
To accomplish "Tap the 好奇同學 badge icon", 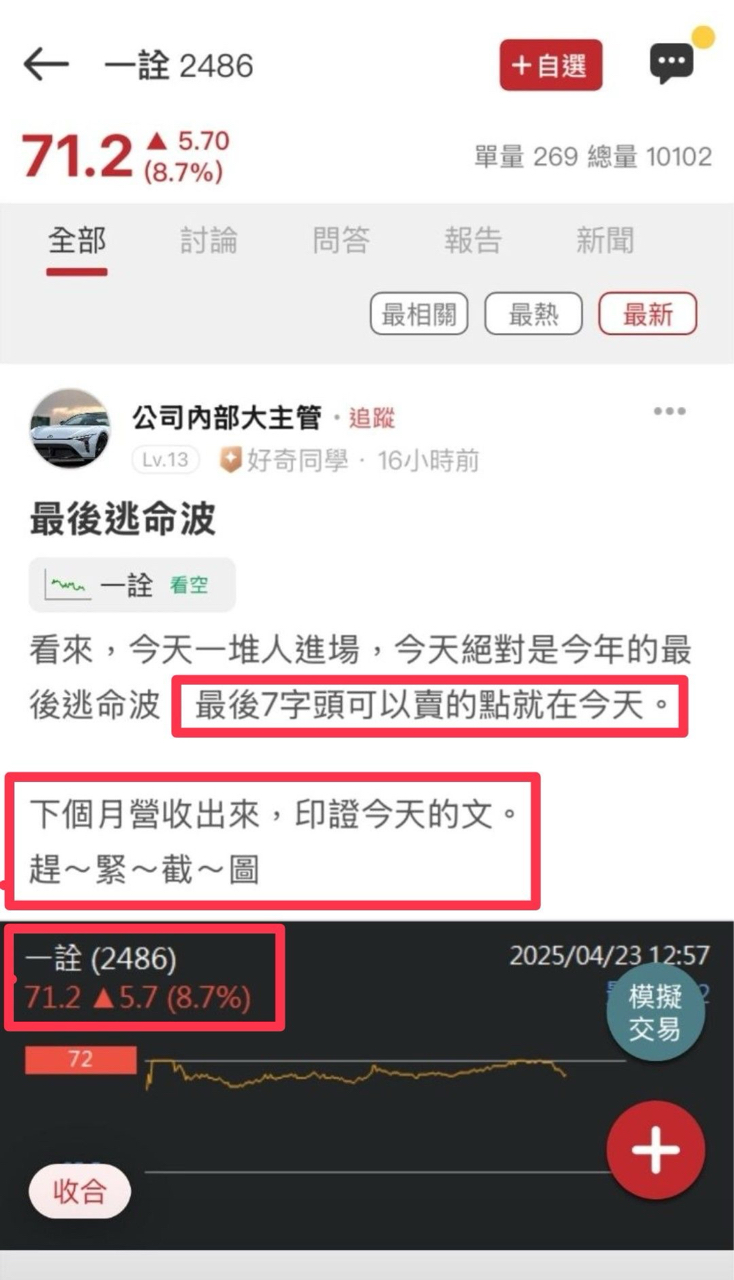I will [230, 460].
